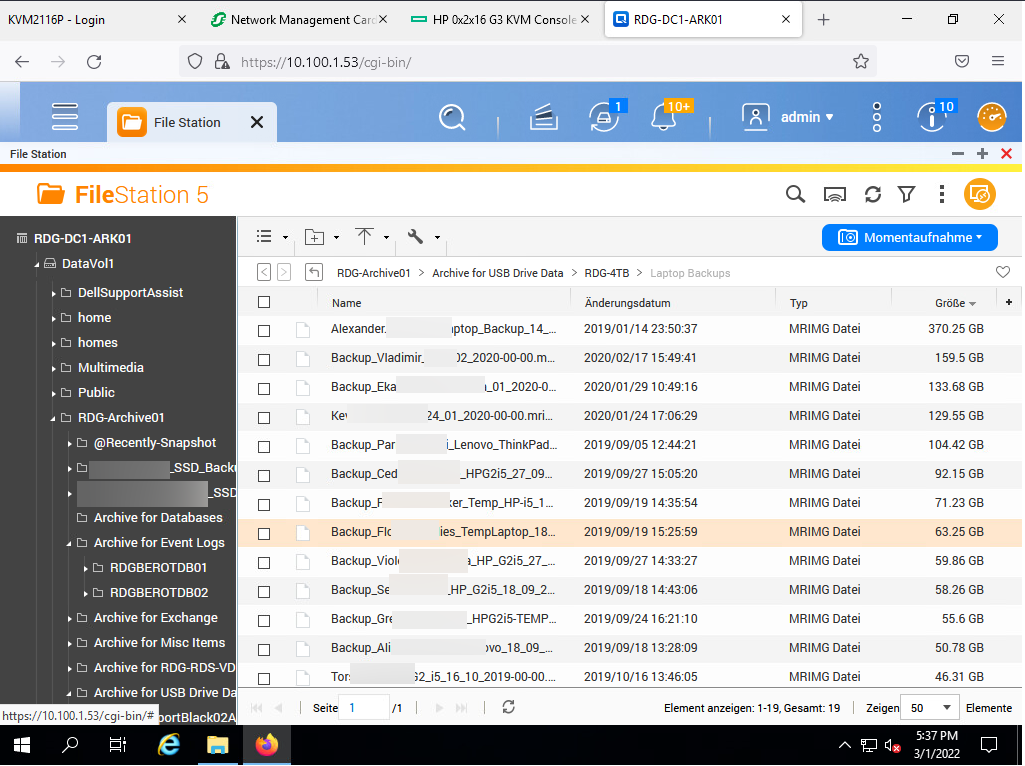This screenshot has width=1025, height=766.
Task: Click the upload arrow toolbar icon
Action: 364,237
